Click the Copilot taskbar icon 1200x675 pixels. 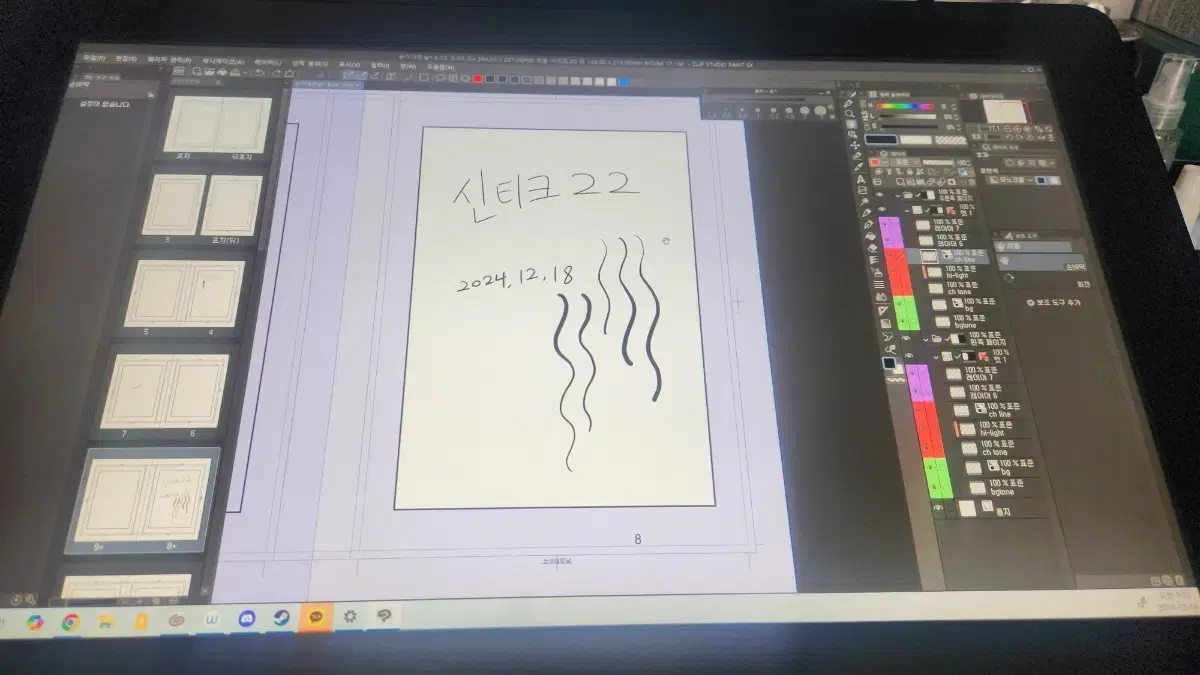[35, 622]
